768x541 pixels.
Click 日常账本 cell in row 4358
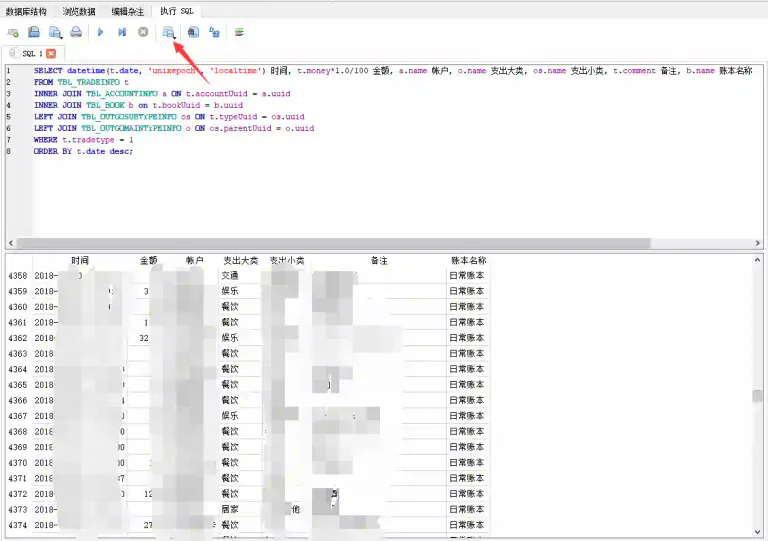(467, 276)
